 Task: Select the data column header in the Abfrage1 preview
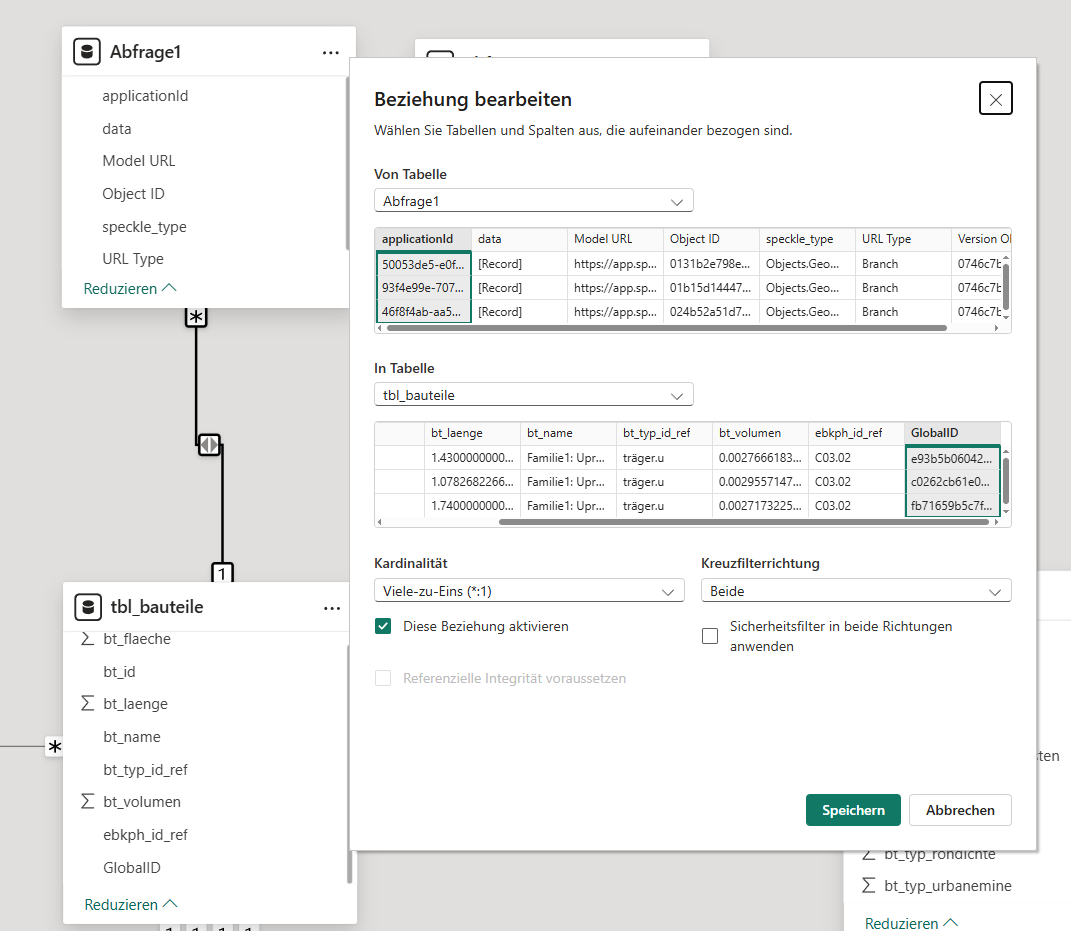pyautogui.click(x=519, y=239)
